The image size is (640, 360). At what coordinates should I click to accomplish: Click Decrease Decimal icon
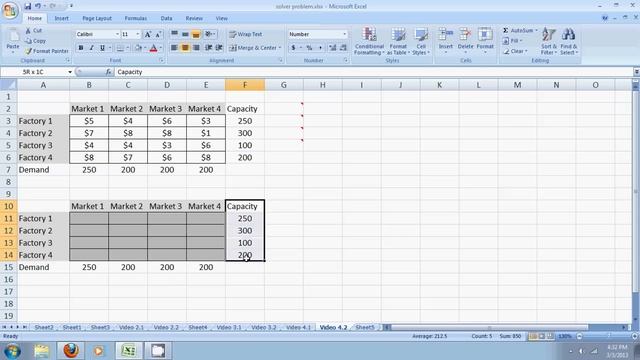point(343,48)
